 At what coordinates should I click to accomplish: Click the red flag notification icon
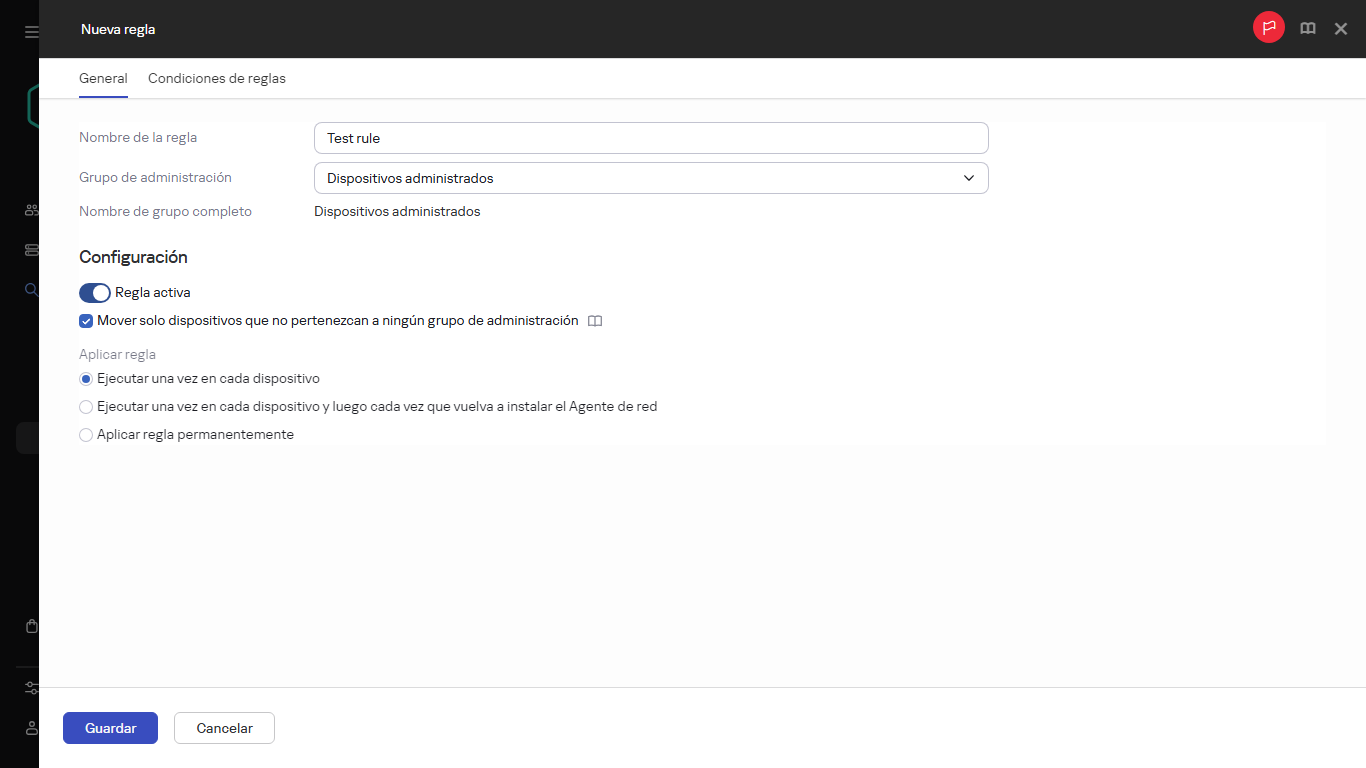click(x=1268, y=28)
